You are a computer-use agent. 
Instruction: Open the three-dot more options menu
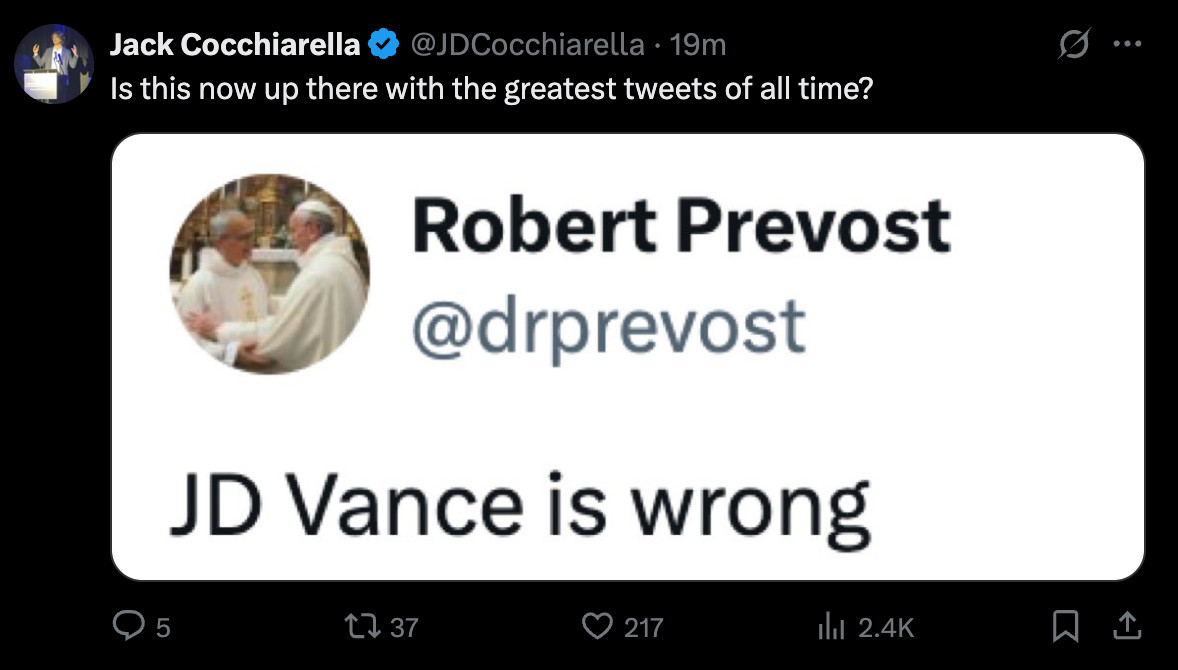coord(1128,44)
